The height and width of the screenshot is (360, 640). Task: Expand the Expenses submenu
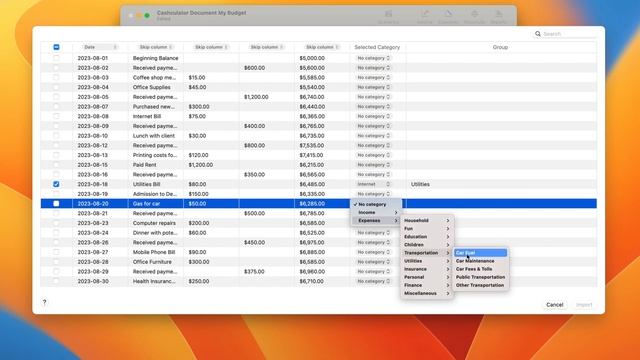376,220
